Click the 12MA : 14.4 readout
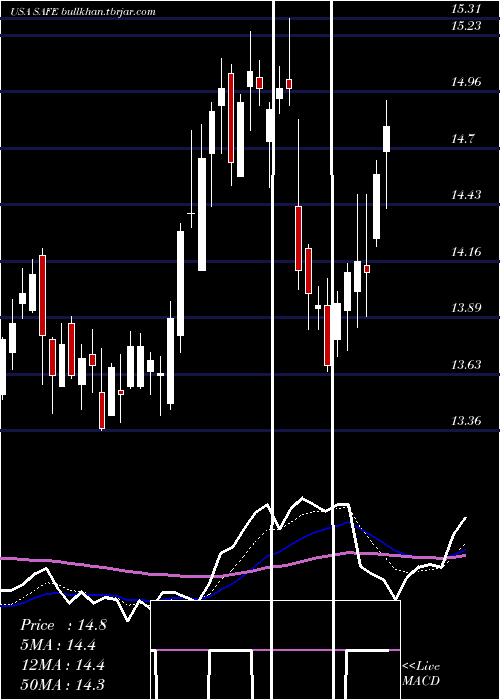500x700 pixels. [63, 665]
